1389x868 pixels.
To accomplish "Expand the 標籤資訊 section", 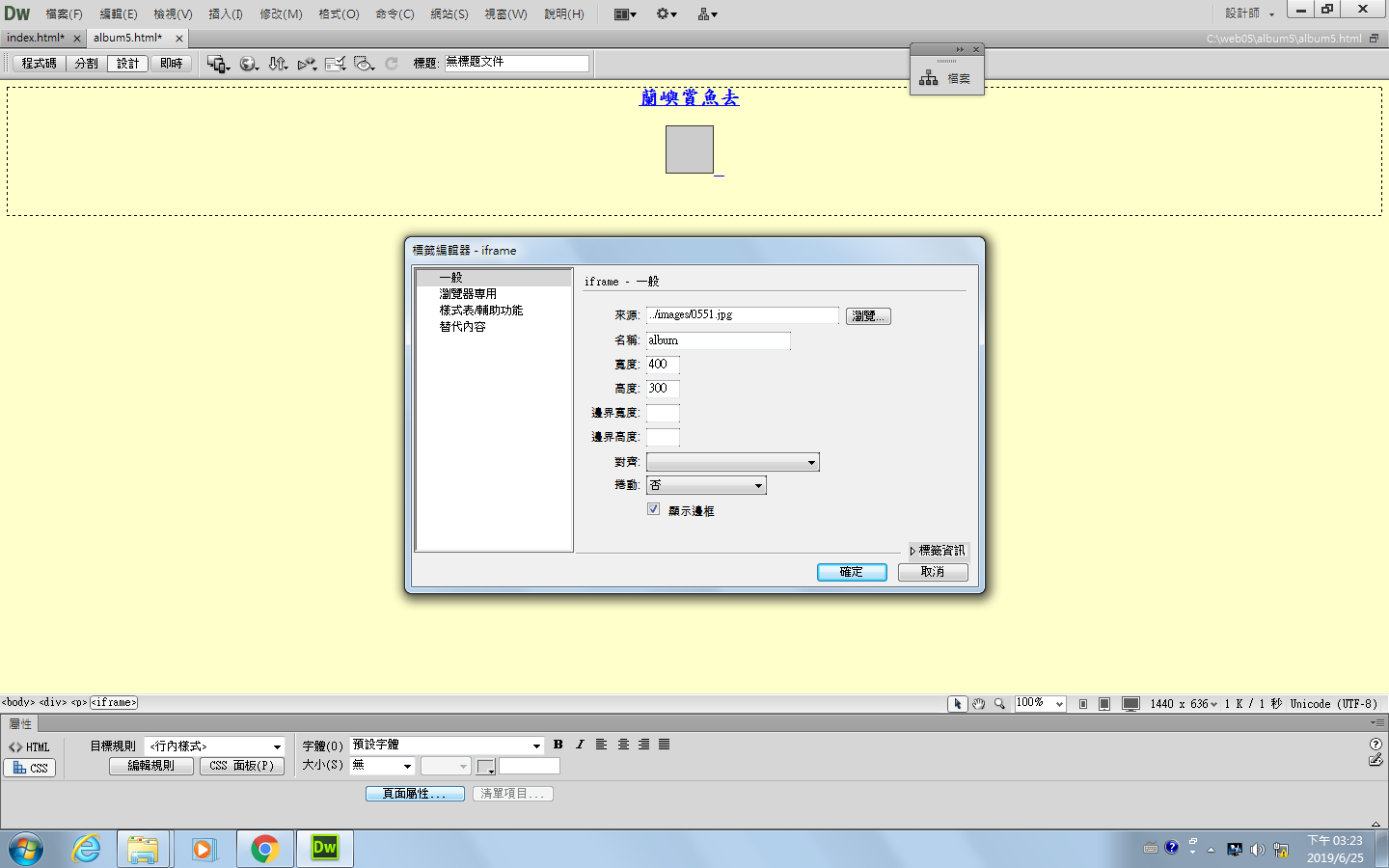I will pos(937,551).
